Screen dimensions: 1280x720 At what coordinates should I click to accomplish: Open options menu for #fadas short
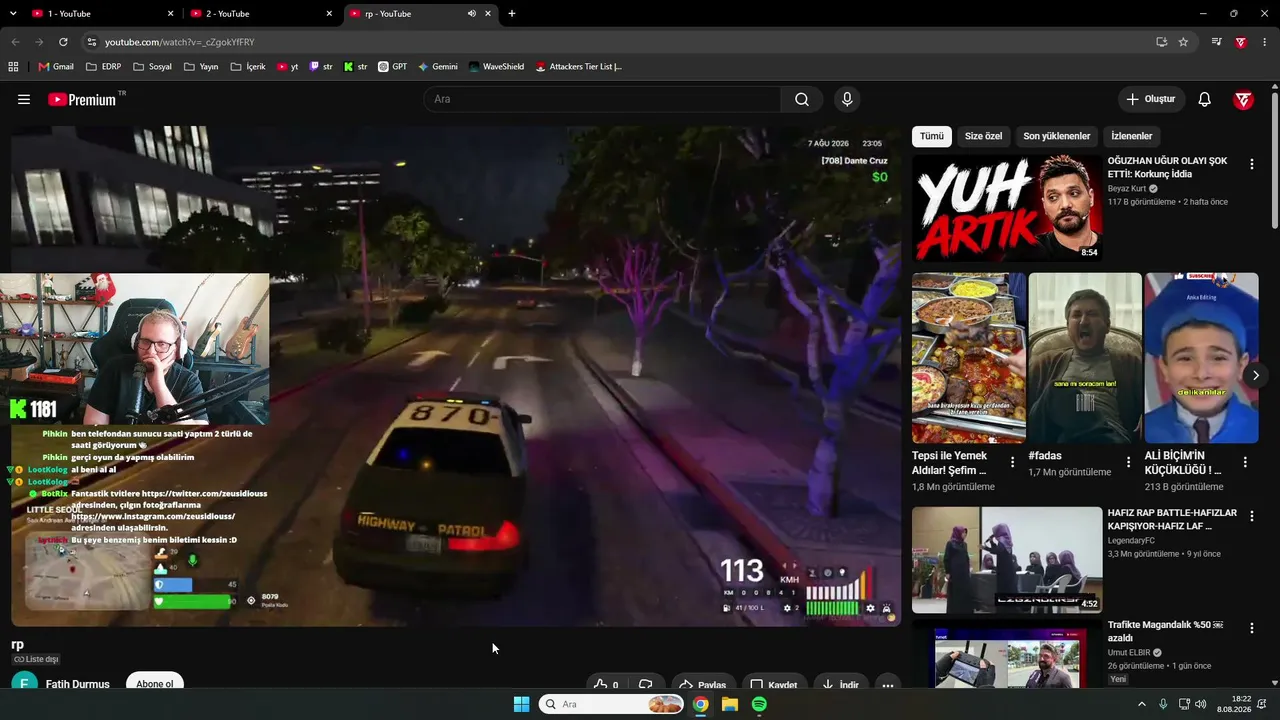(x=1128, y=462)
